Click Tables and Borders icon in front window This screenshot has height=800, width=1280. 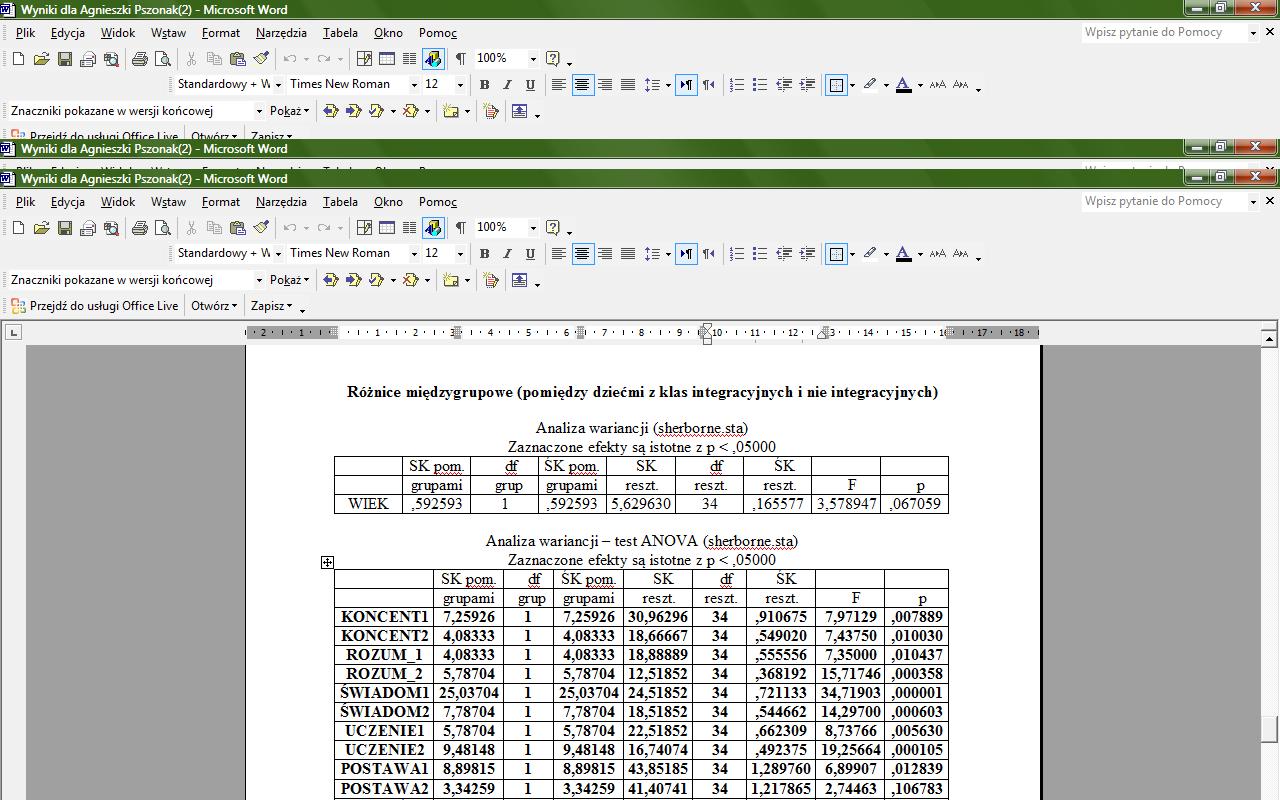(364, 228)
